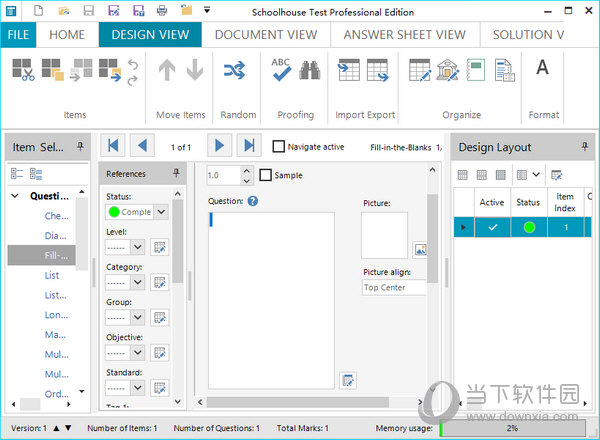Open the Level dropdown
600x440 pixels.
point(137,247)
